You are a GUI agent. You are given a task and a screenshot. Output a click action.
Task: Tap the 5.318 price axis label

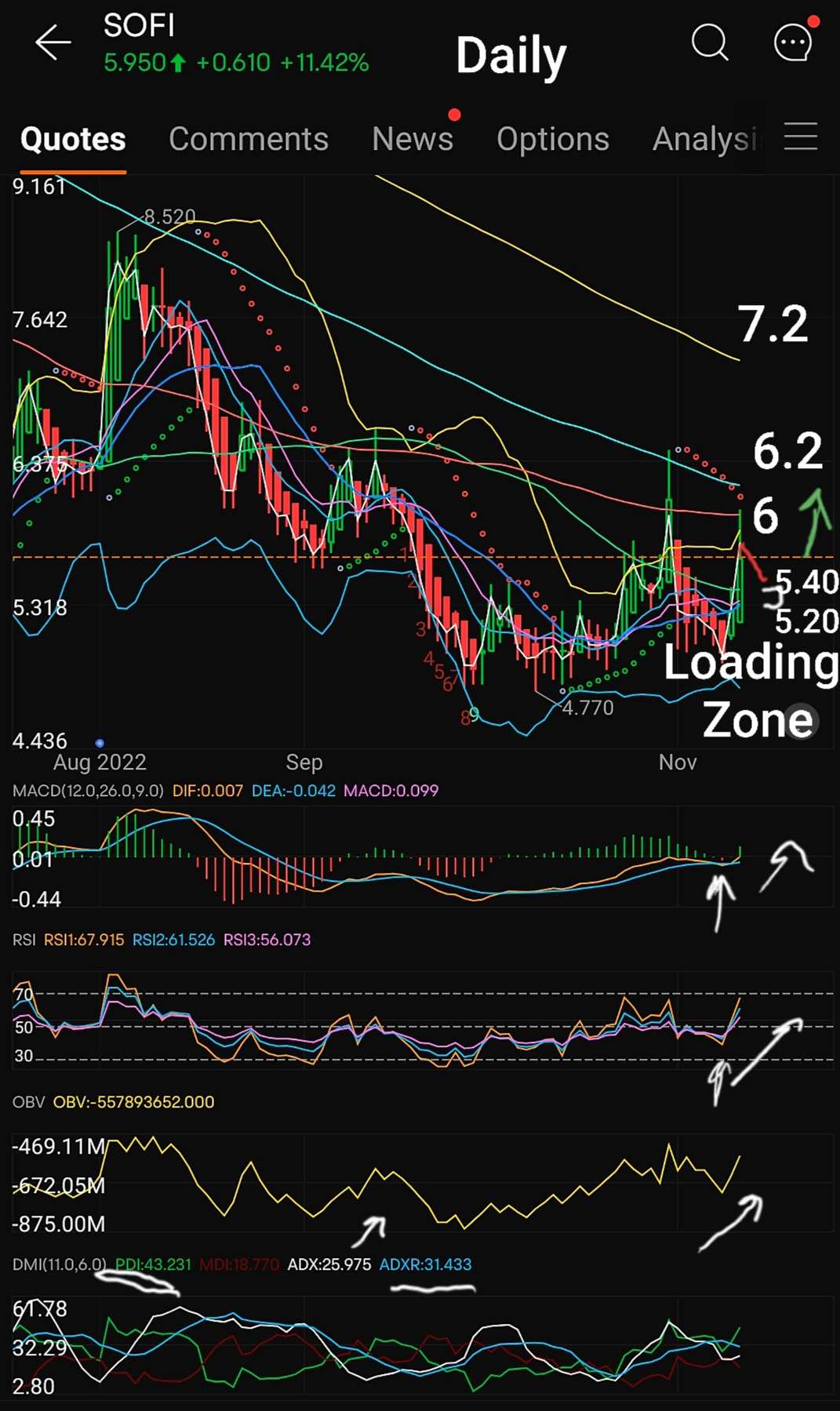pyautogui.click(x=40, y=608)
